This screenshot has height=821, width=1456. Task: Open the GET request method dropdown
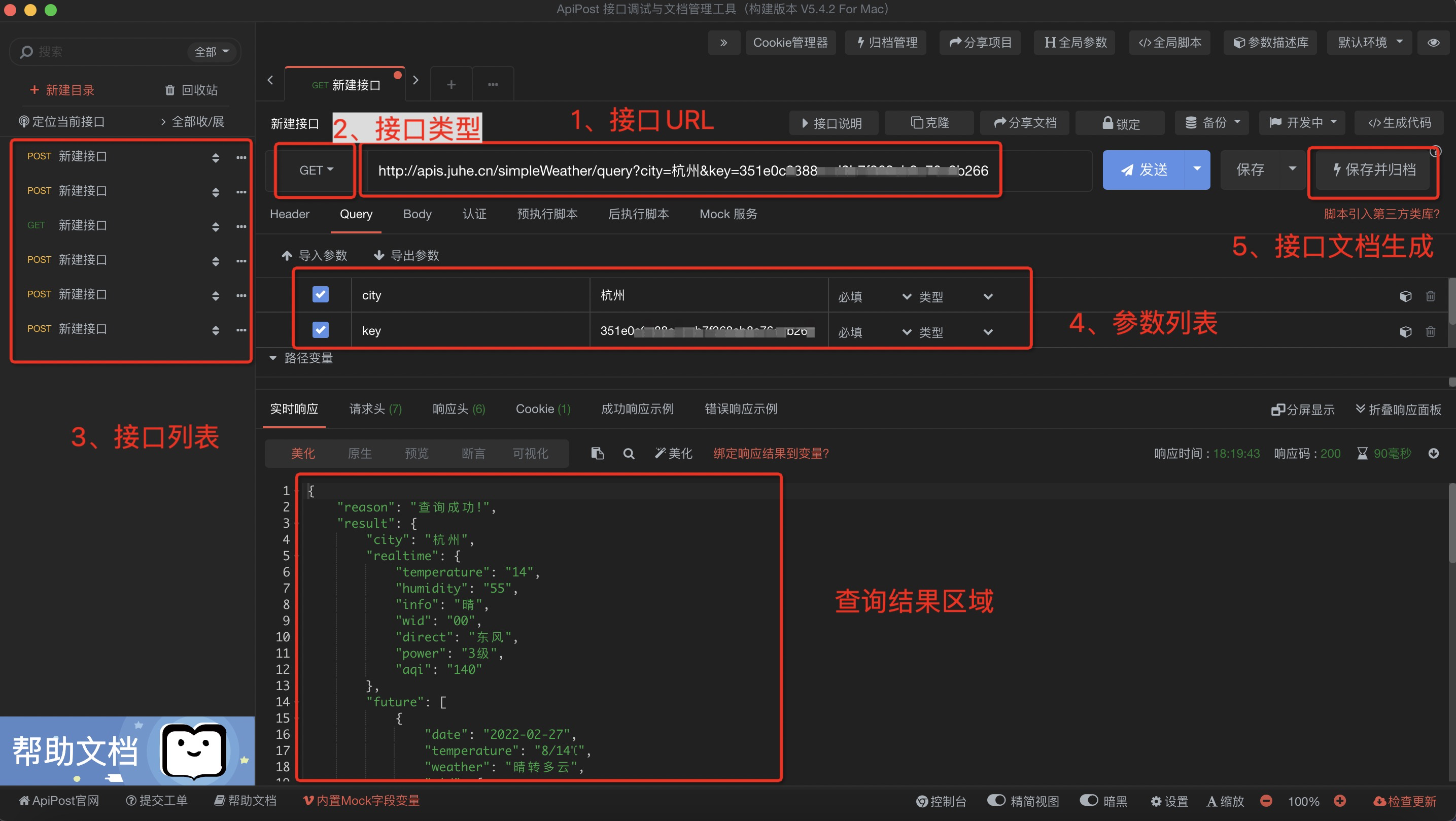click(316, 170)
